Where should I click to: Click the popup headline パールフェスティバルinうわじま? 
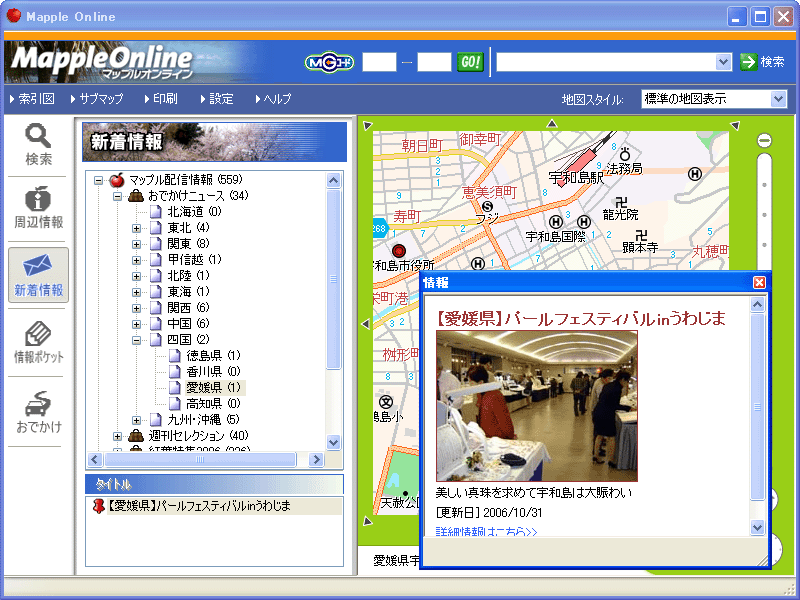[580, 319]
